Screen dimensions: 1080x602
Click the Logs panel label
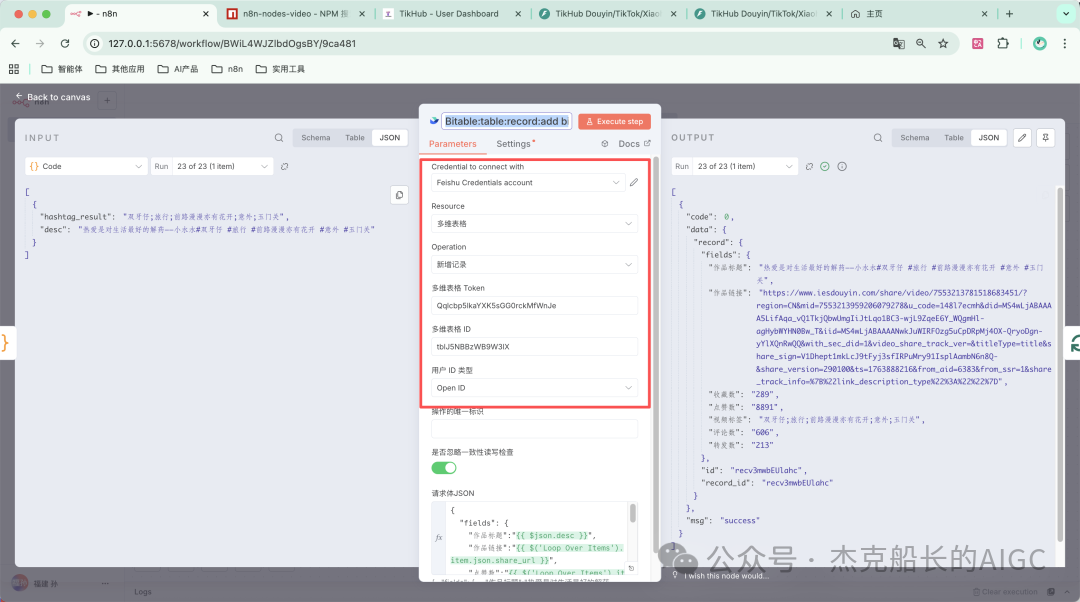coord(143,592)
